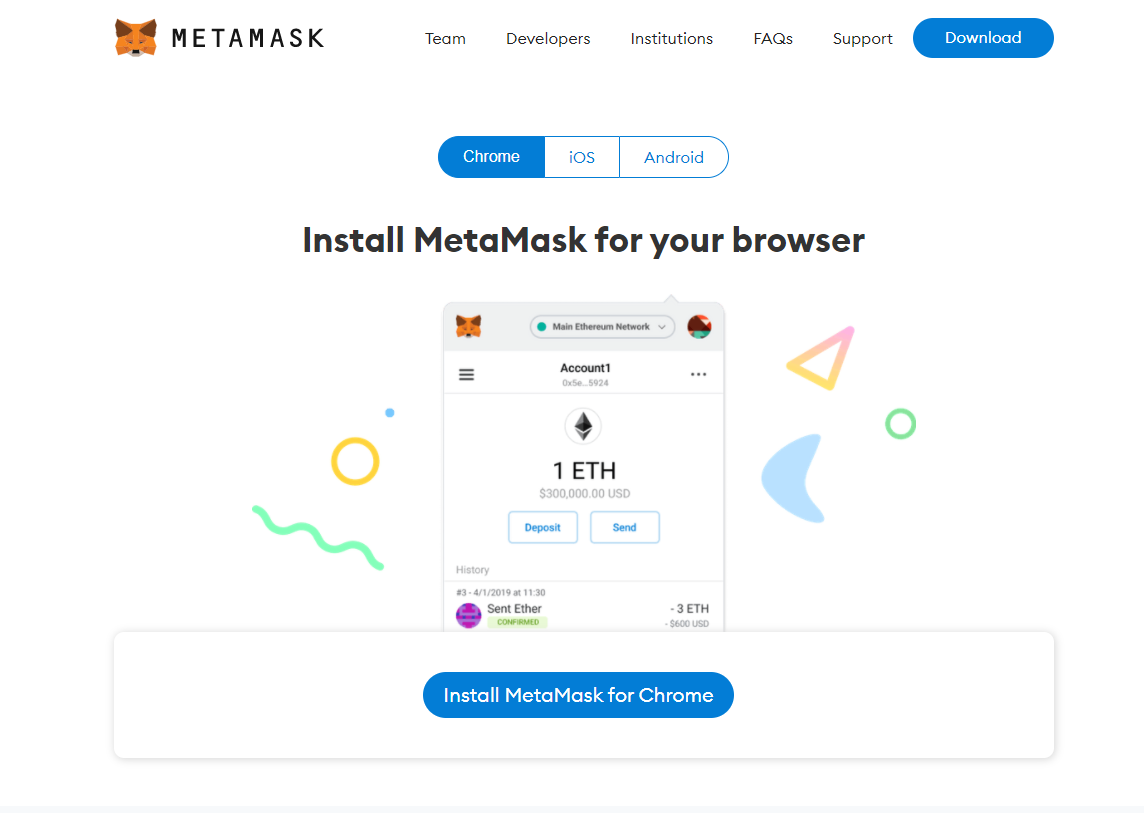Expand the Main Ethereum Network dropdown
Image resolution: width=1144 pixels, height=813 pixels.
pos(602,327)
